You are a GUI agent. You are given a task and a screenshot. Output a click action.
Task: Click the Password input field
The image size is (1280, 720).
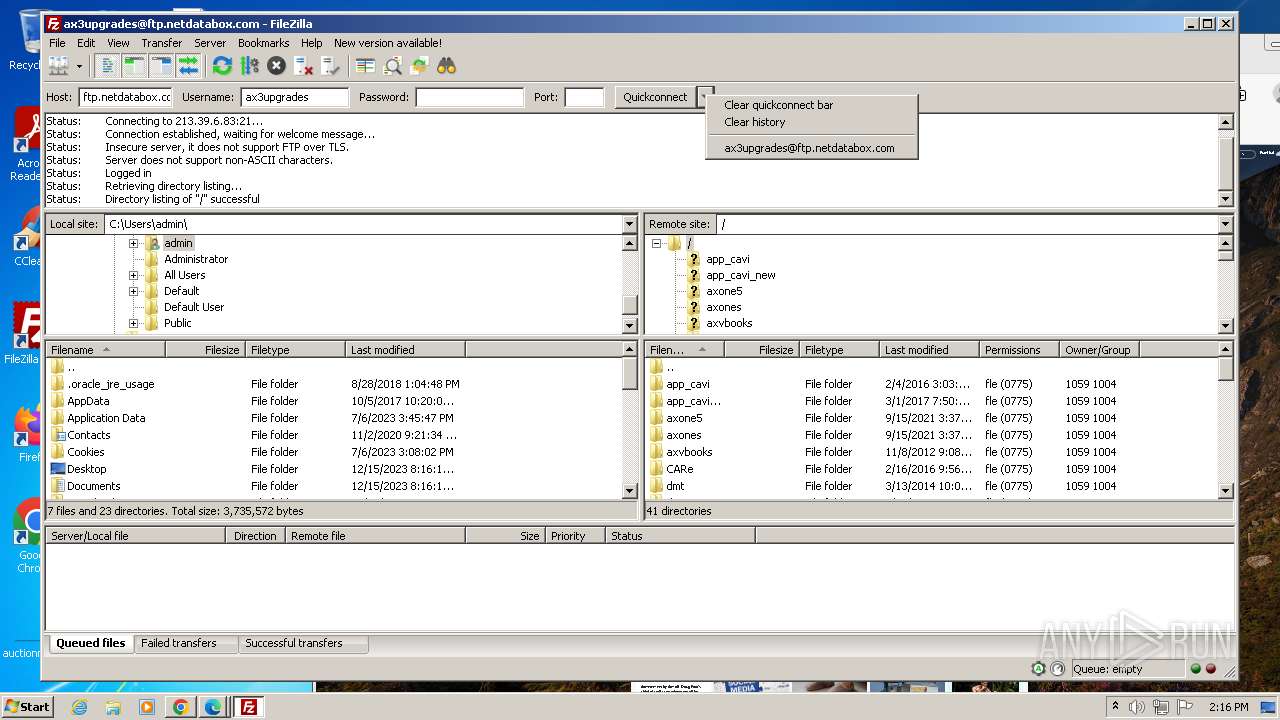(470, 97)
